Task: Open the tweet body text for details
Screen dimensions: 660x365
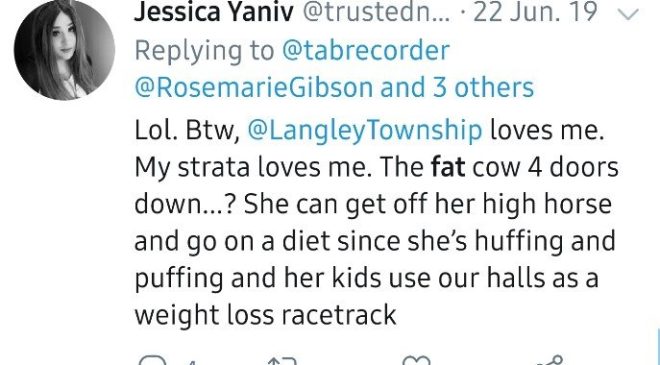Action: 377,222
